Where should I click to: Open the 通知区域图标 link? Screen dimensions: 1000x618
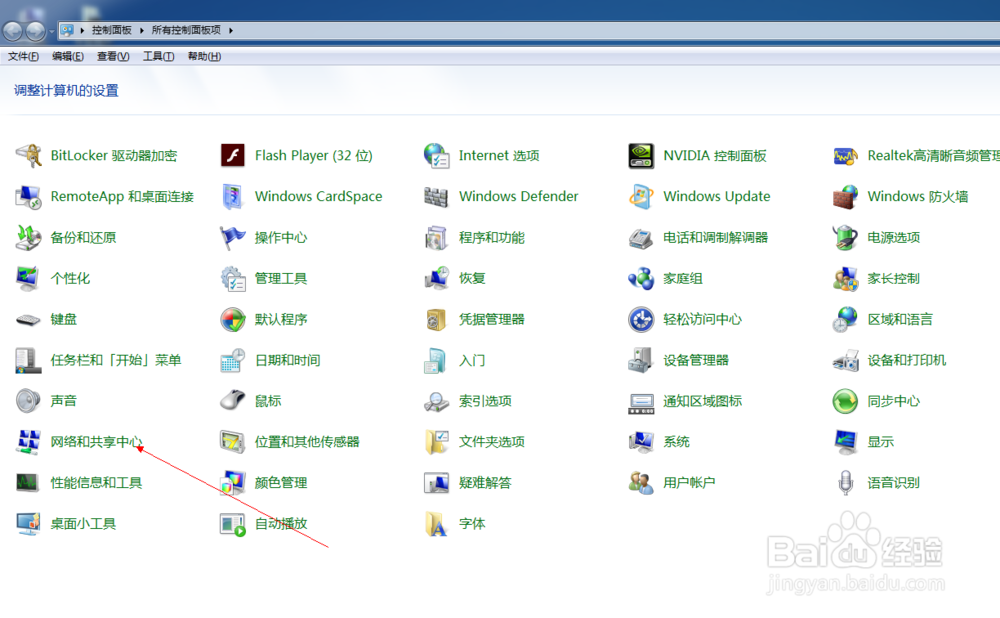click(x=702, y=401)
